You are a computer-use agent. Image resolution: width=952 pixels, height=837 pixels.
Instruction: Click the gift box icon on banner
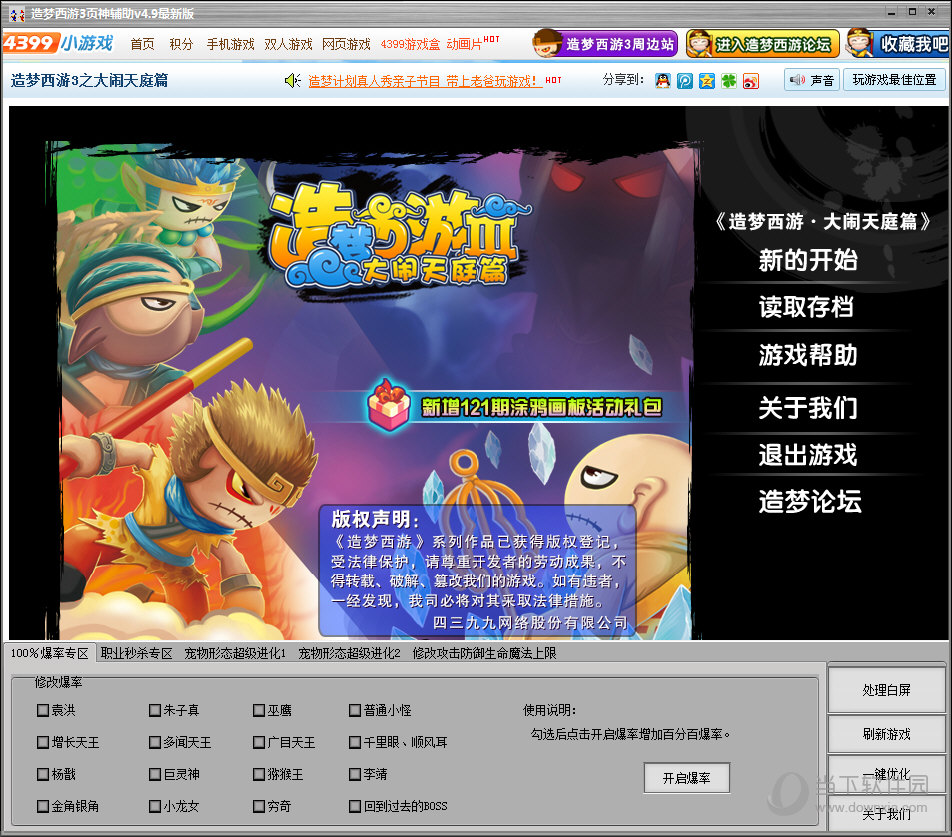389,405
